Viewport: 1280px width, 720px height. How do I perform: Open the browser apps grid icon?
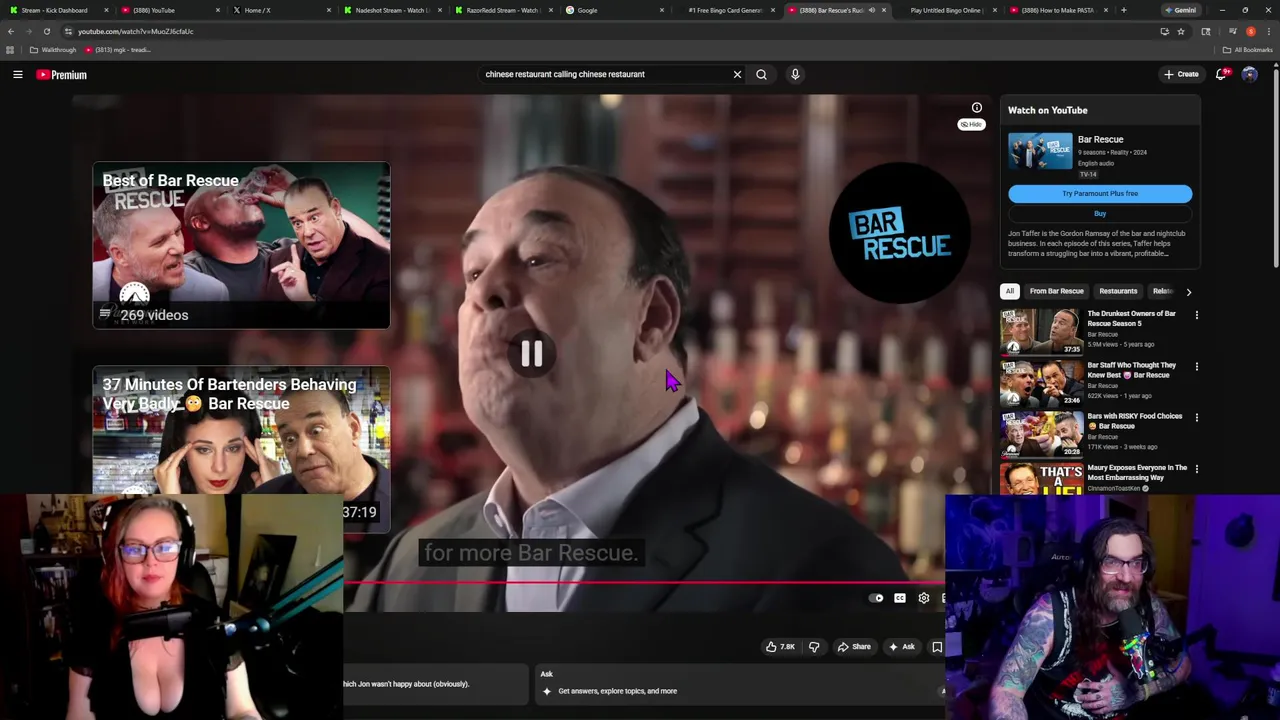(10, 50)
